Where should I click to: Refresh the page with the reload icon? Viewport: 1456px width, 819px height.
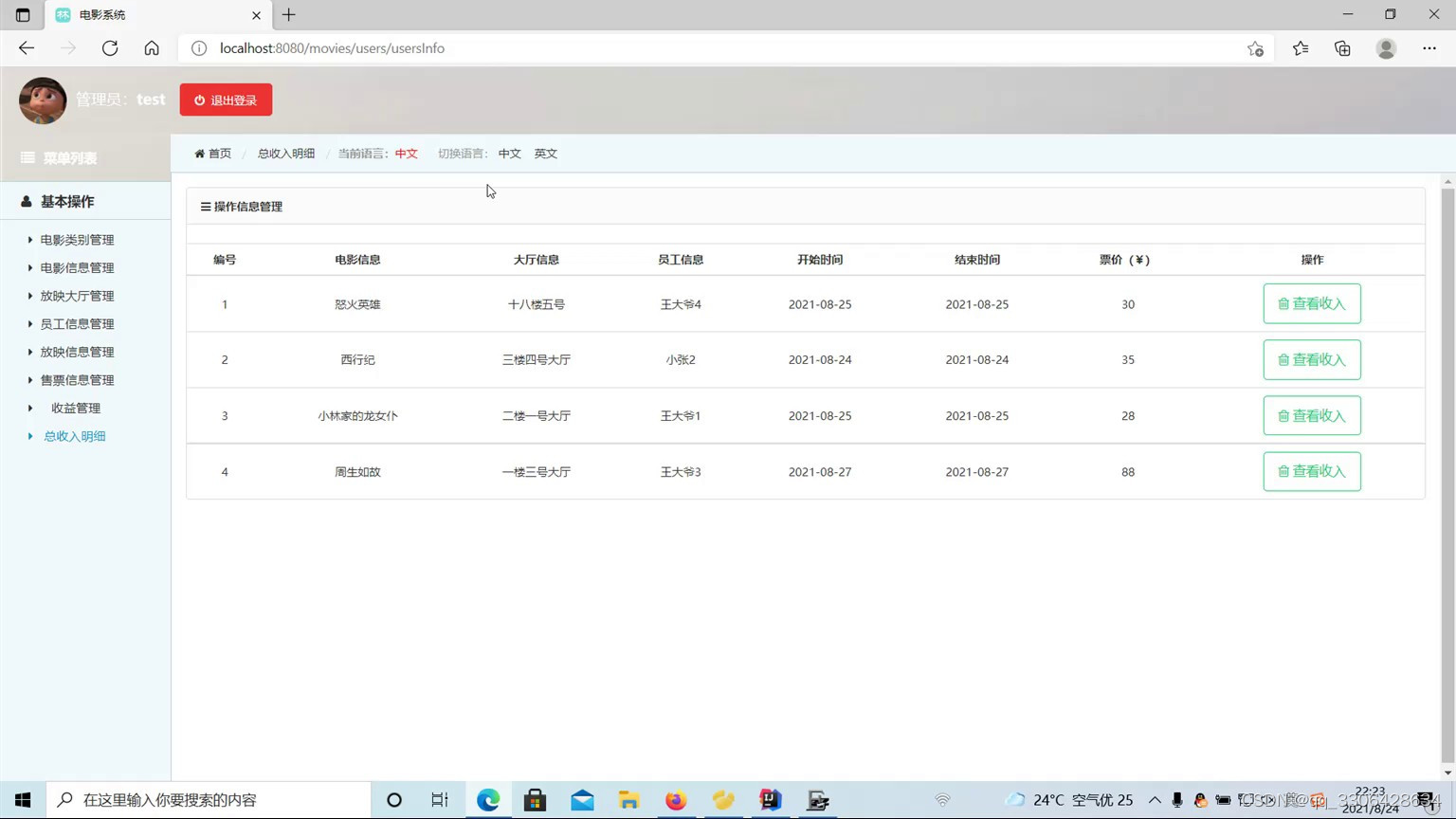click(x=110, y=48)
